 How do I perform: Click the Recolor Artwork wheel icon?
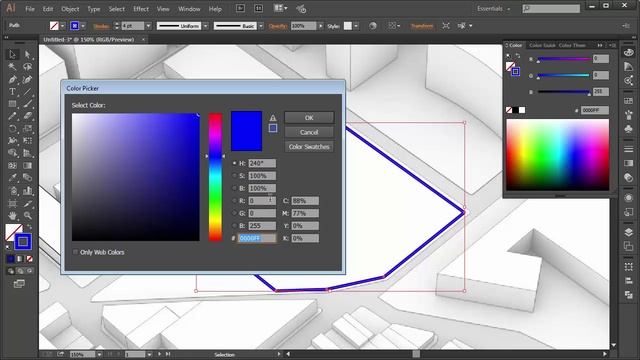(373, 26)
